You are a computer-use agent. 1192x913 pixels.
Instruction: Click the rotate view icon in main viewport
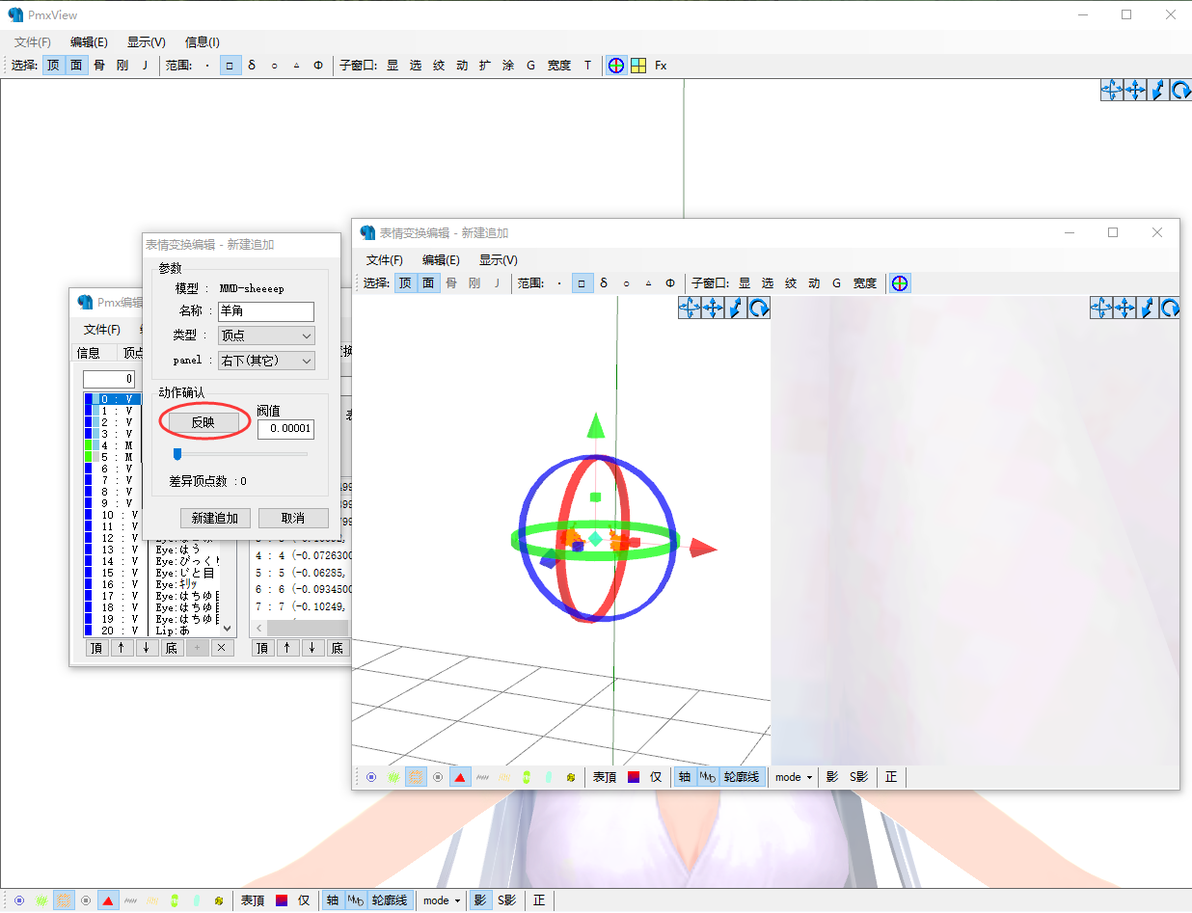tap(1181, 90)
